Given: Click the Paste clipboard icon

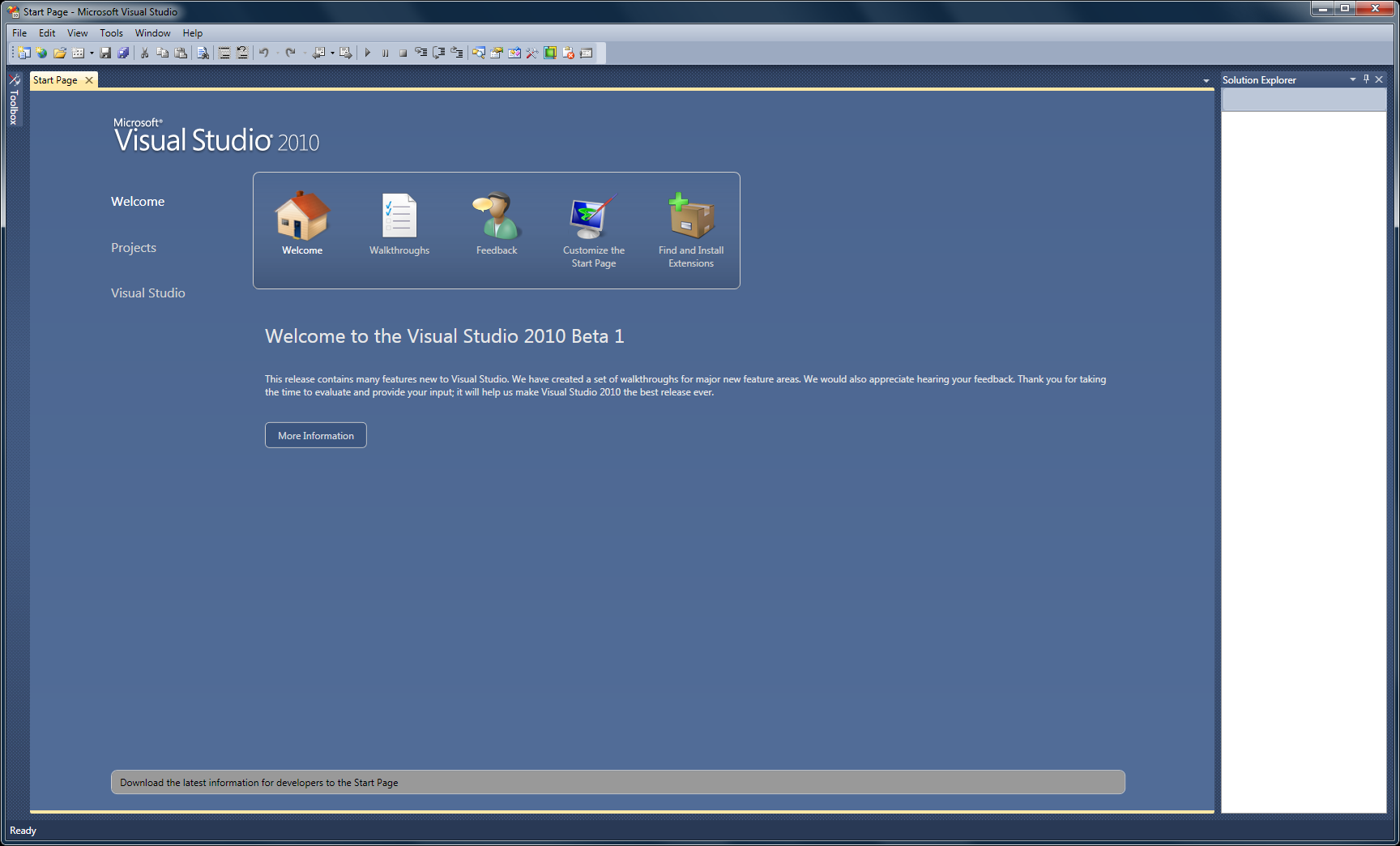Looking at the screenshot, I should click(181, 53).
